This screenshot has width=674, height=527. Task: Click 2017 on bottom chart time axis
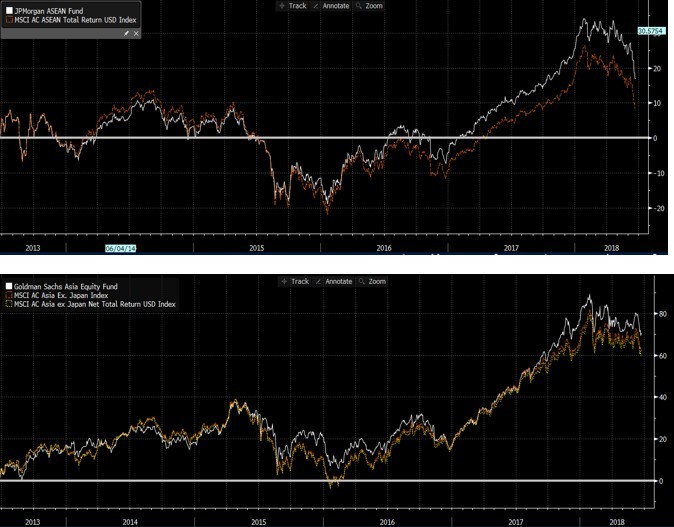pyautogui.click(x=516, y=521)
